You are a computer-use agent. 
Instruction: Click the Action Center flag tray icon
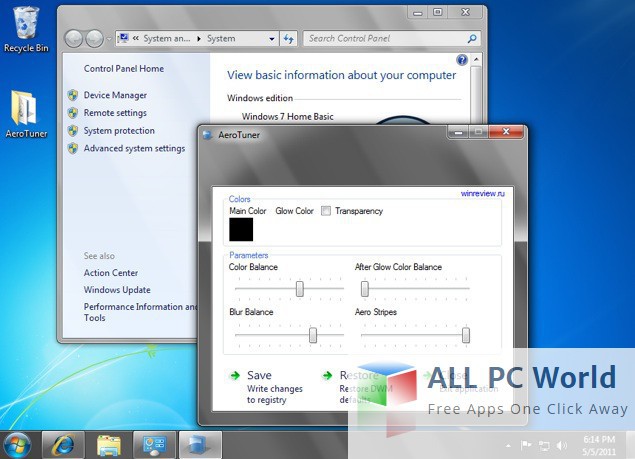526,446
